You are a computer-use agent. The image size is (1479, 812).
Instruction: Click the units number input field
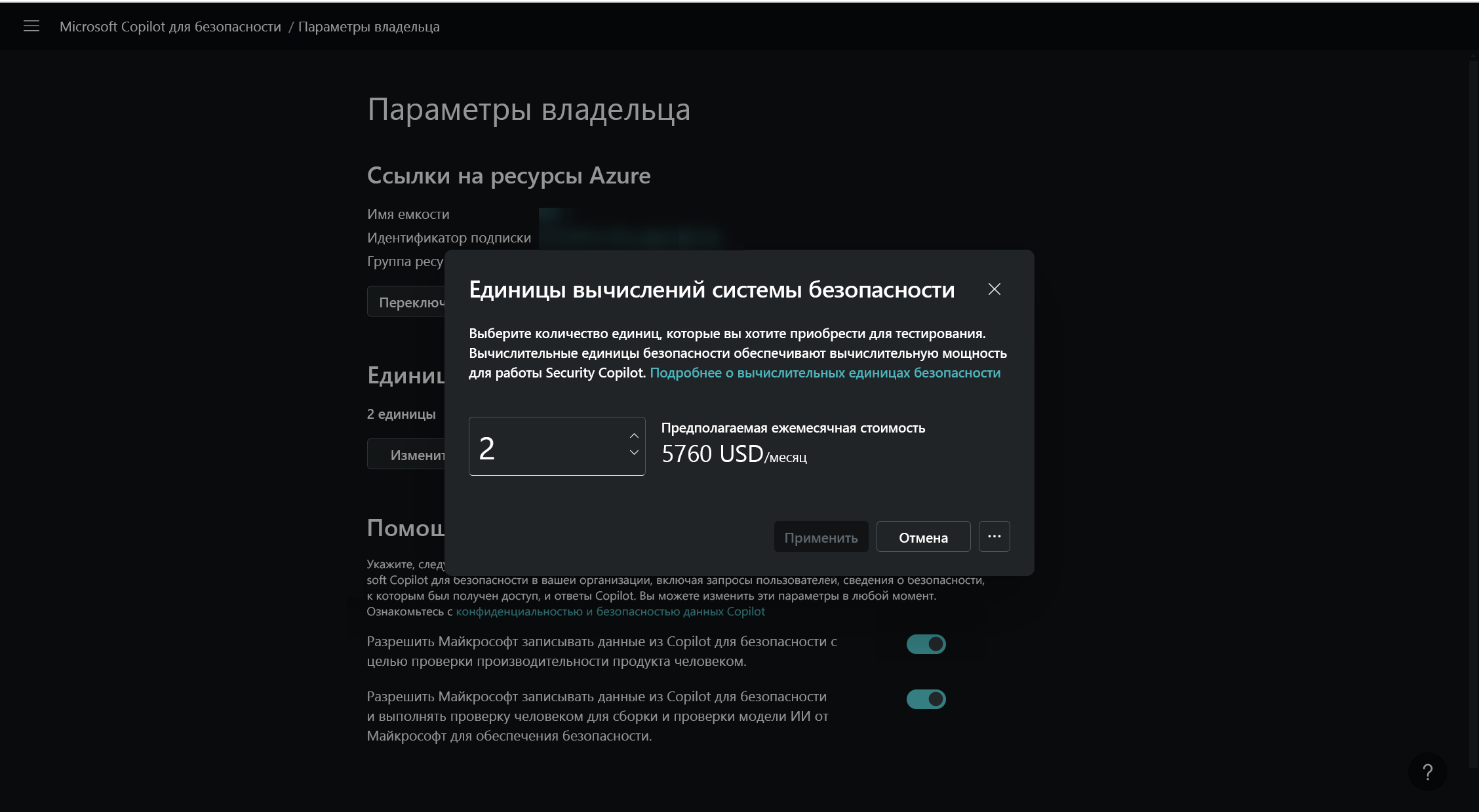(x=557, y=446)
